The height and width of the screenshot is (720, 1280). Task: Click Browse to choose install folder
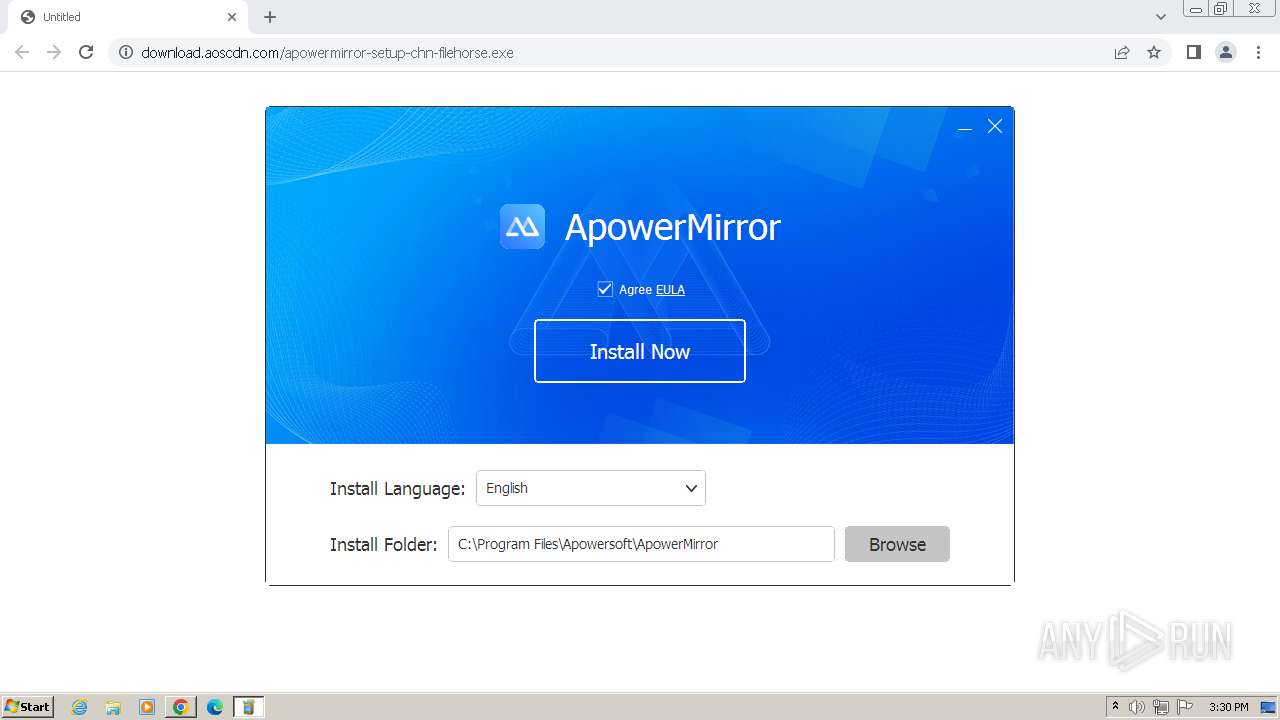(x=897, y=544)
